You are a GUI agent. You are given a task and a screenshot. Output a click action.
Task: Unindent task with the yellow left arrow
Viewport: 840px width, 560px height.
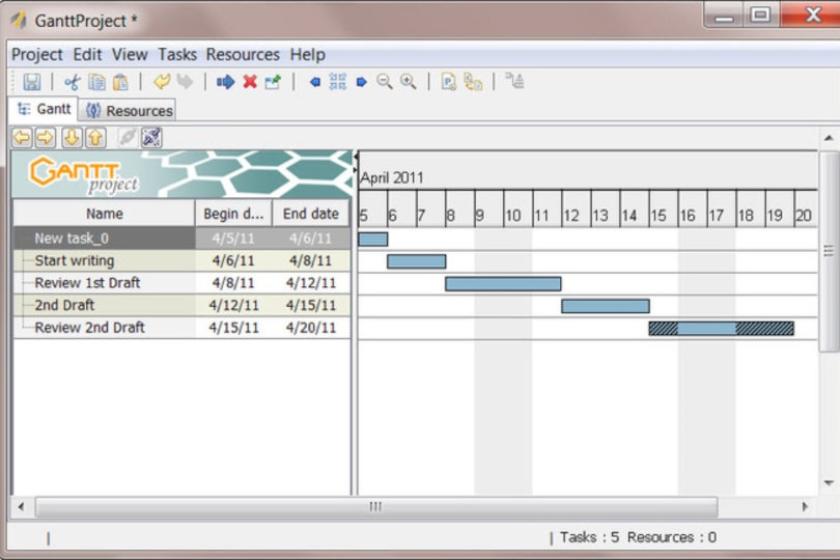point(22,138)
